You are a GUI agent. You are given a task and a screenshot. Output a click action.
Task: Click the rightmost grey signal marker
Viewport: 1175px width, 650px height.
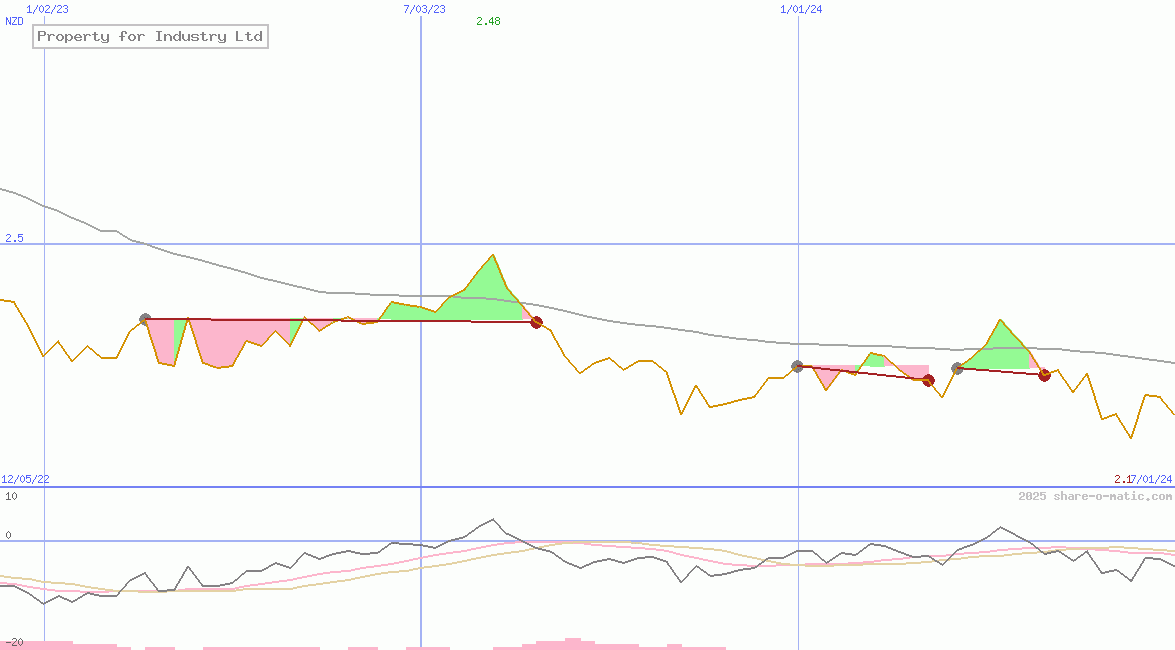click(x=957, y=368)
